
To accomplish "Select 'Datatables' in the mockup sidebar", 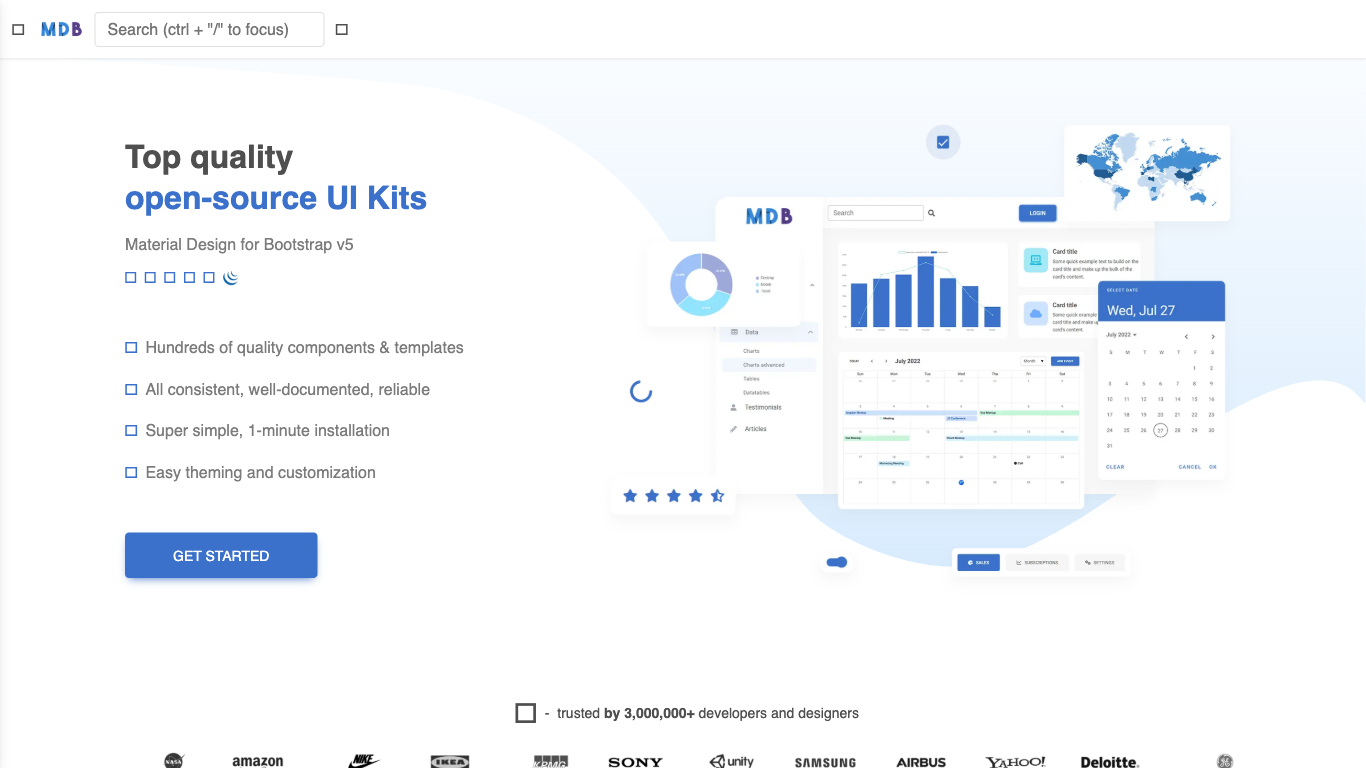I will [x=756, y=393].
